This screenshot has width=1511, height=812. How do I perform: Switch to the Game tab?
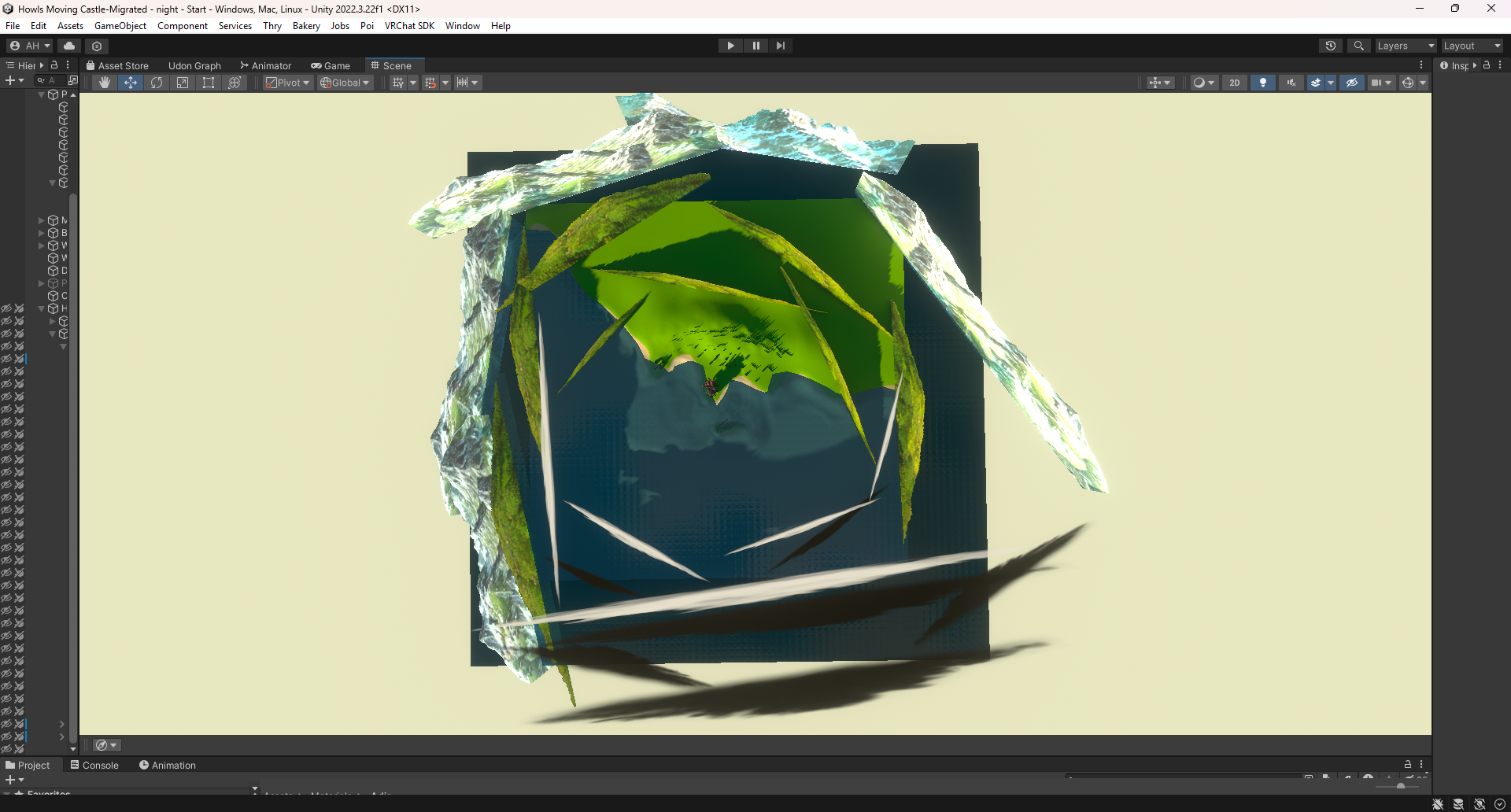click(331, 66)
